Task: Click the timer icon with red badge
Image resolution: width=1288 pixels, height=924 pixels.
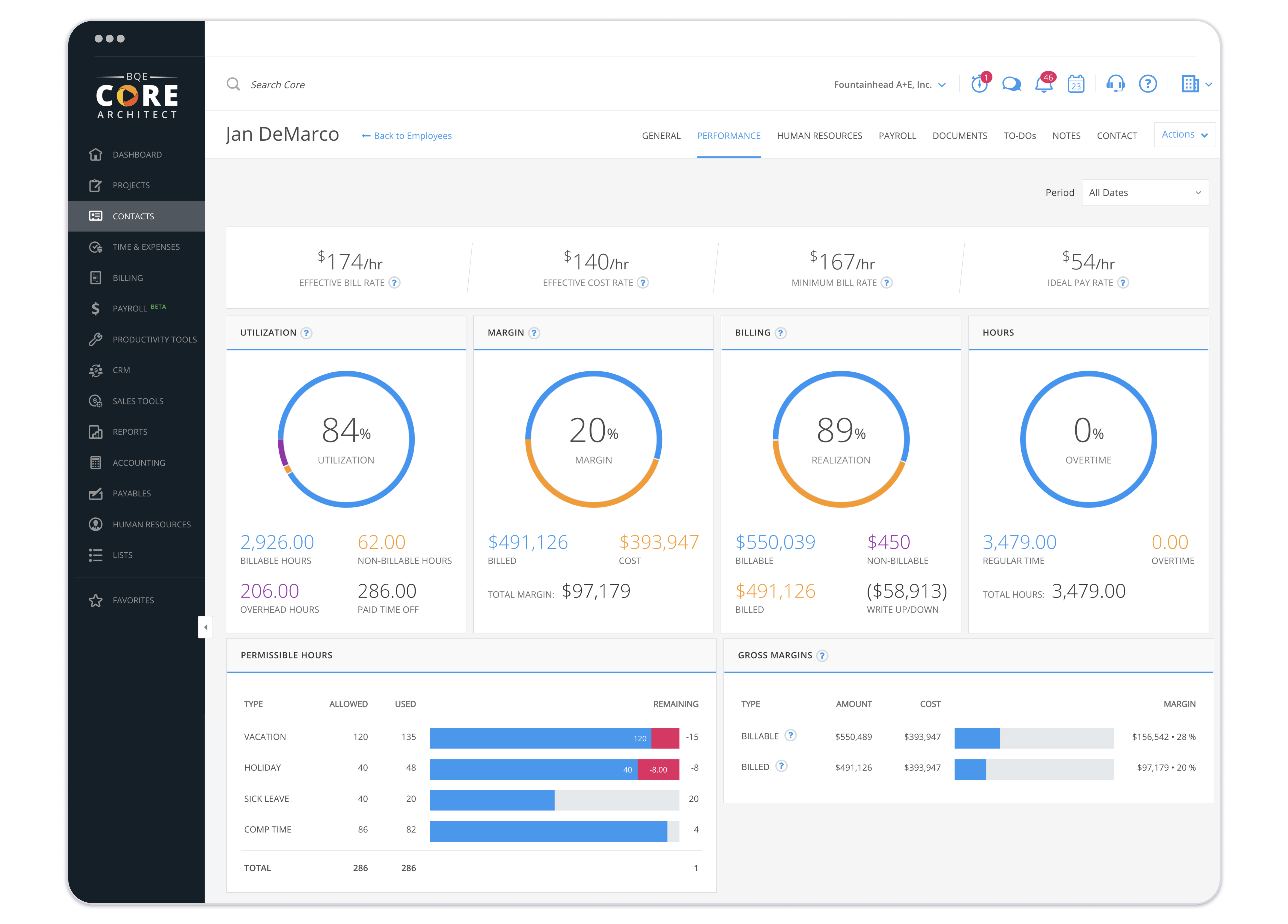Action: pos(979,84)
